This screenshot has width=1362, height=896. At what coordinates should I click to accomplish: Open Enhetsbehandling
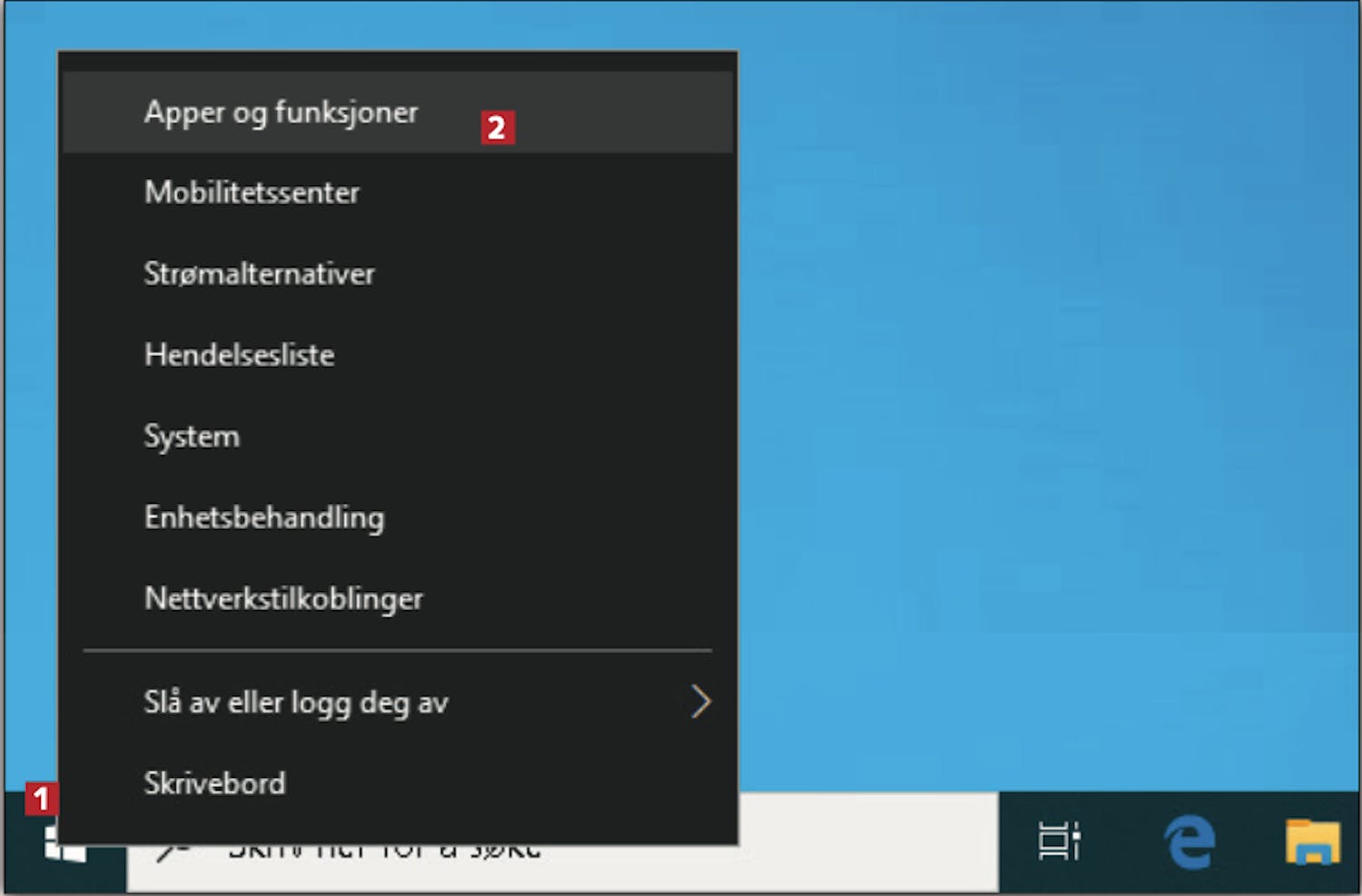point(398,517)
